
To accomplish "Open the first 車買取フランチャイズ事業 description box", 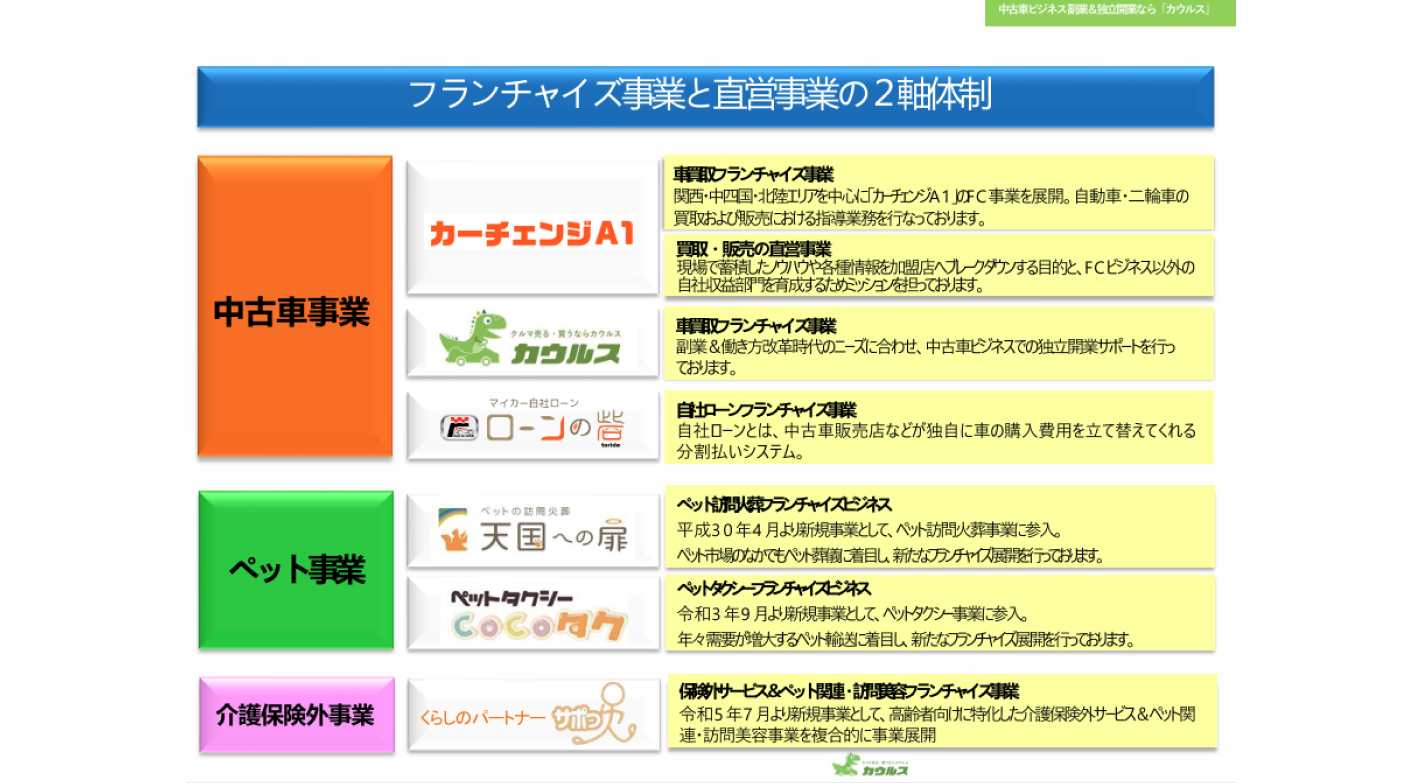I will coord(938,193).
